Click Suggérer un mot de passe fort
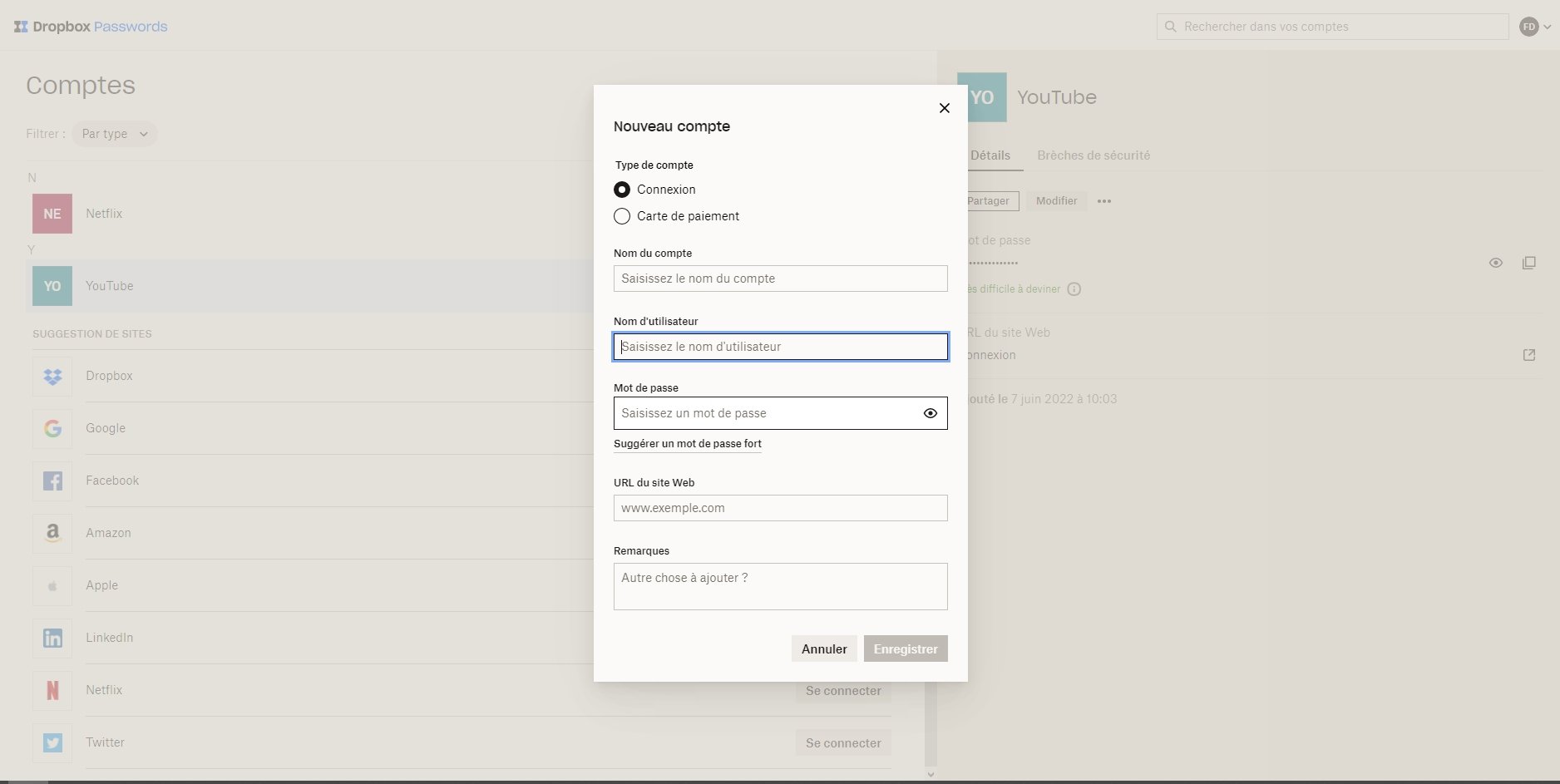This screenshot has width=1560, height=784. pos(688,444)
